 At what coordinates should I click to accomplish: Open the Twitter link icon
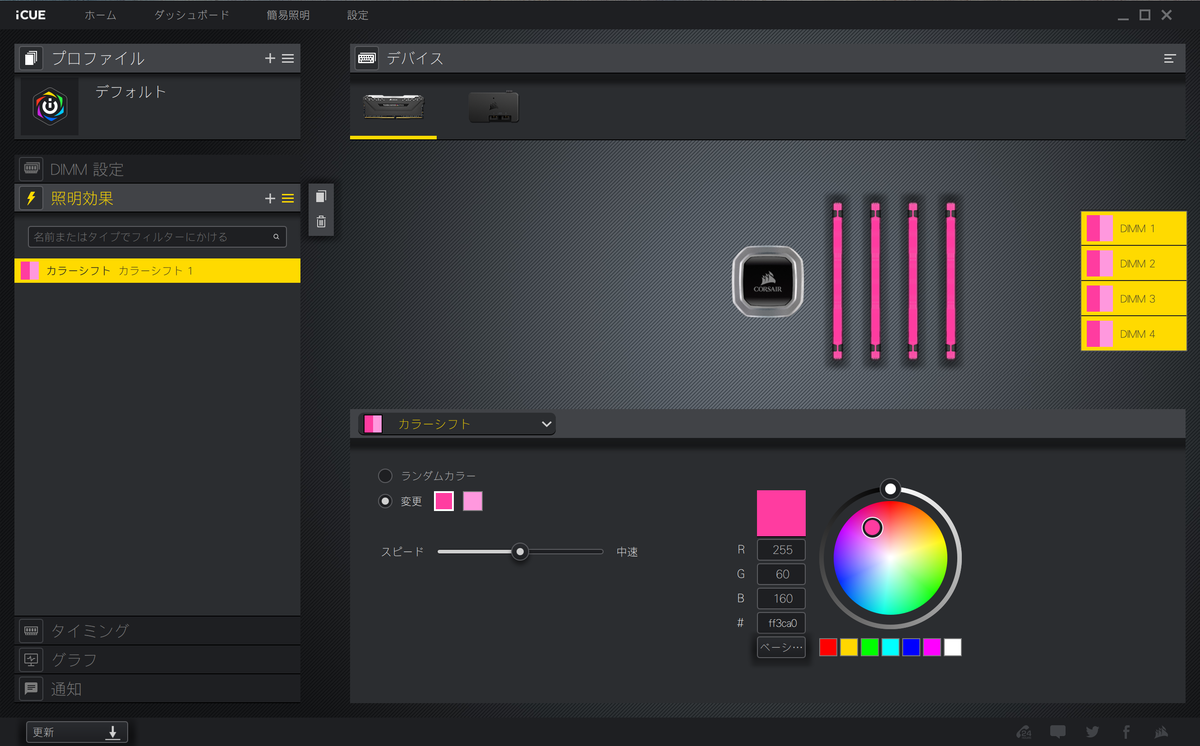1092,731
